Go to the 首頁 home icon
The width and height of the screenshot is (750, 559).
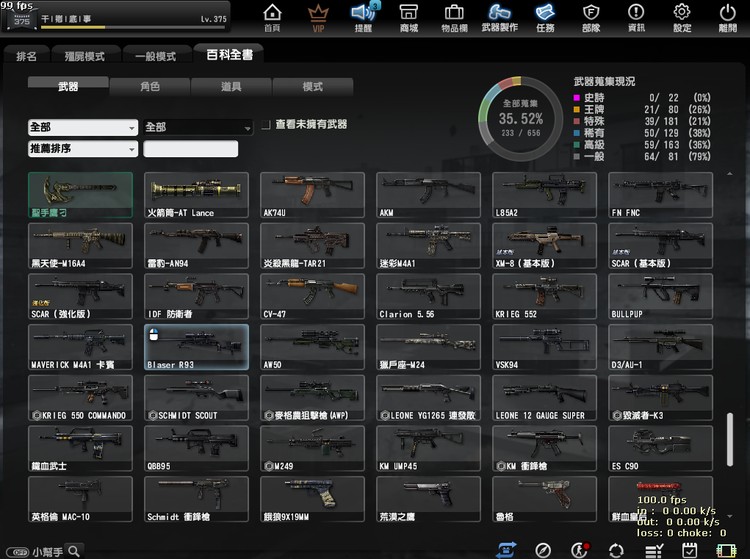coord(272,18)
